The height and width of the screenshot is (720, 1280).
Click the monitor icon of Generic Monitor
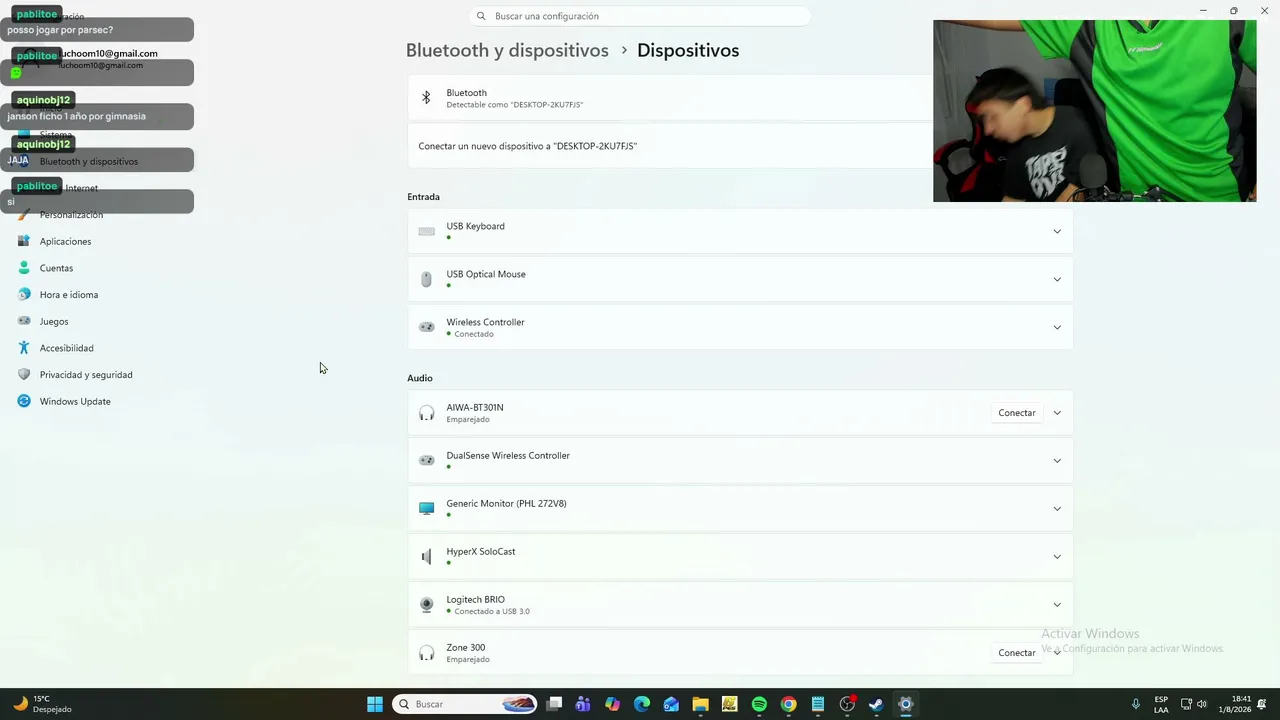(427, 508)
